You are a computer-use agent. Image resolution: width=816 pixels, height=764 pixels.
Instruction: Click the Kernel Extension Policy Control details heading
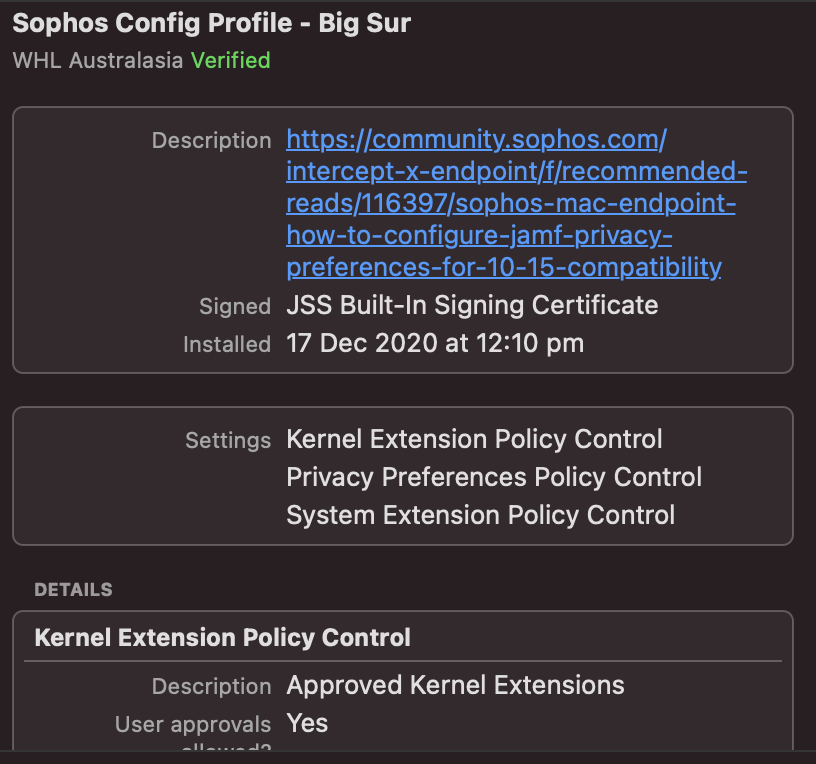(222, 638)
